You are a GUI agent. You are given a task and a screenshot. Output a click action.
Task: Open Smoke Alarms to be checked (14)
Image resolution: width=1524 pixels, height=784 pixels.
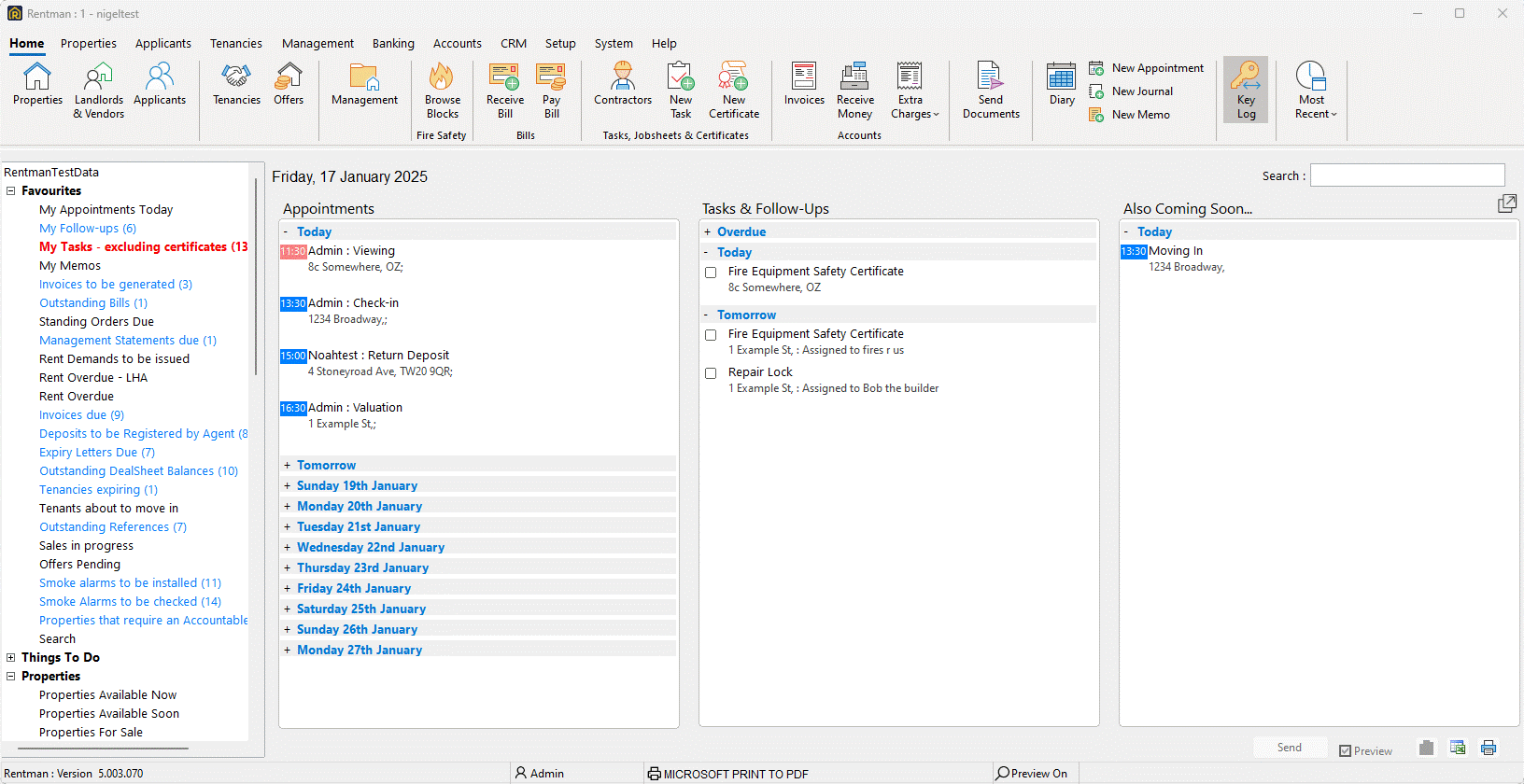coord(130,602)
